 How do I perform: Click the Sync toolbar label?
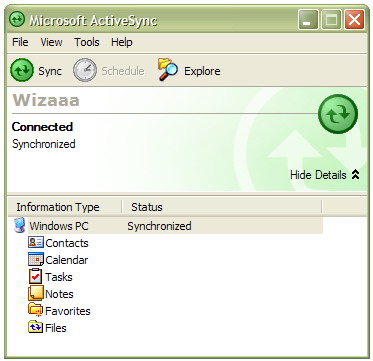(x=50, y=71)
